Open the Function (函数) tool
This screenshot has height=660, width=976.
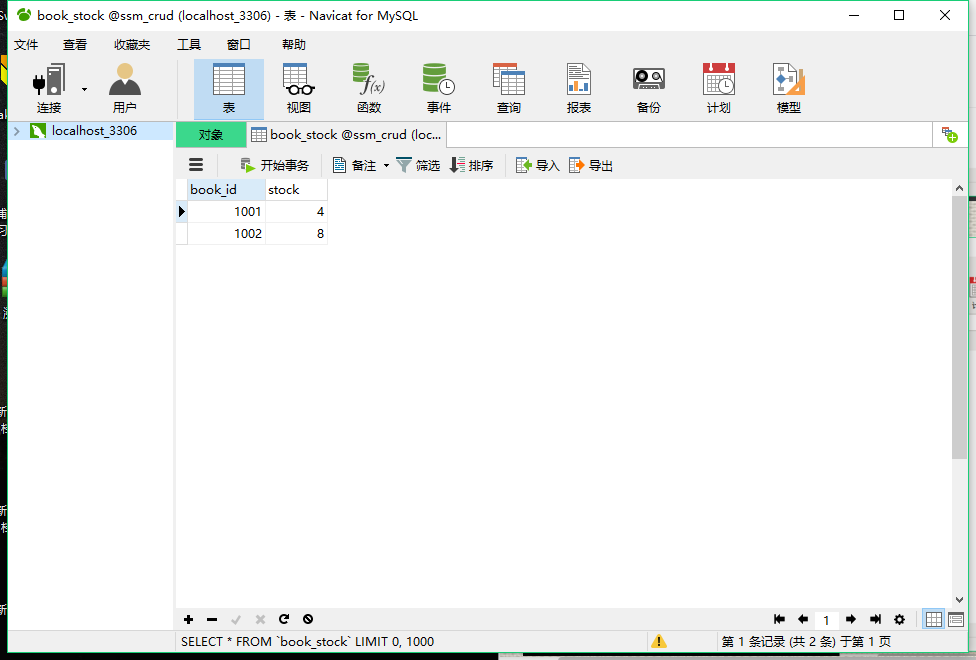[x=368, y=88]
